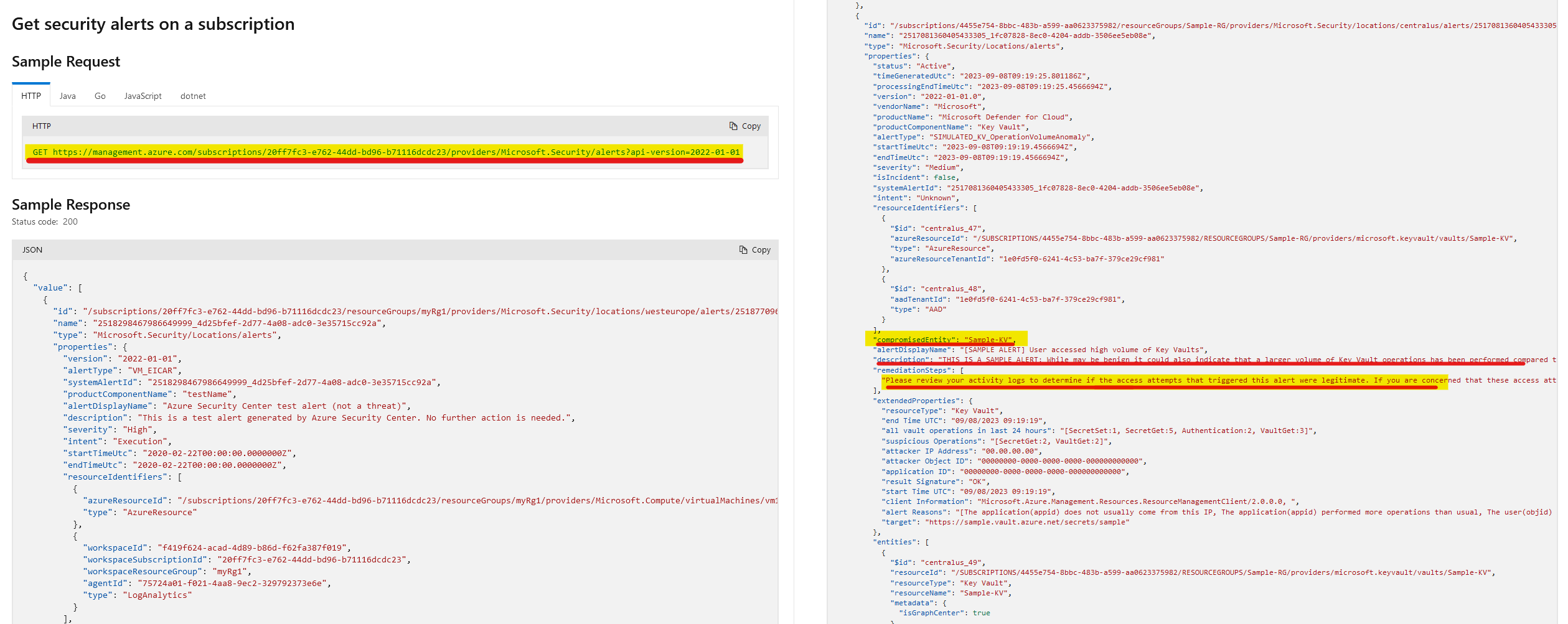Click the "agentId" line
This screenshot has height=624, width=1568.
tap(207, 583)
